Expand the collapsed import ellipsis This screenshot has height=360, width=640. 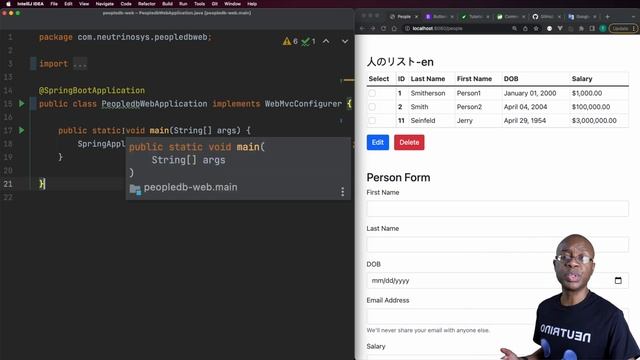pyautogui.click(x=80, y=64)
